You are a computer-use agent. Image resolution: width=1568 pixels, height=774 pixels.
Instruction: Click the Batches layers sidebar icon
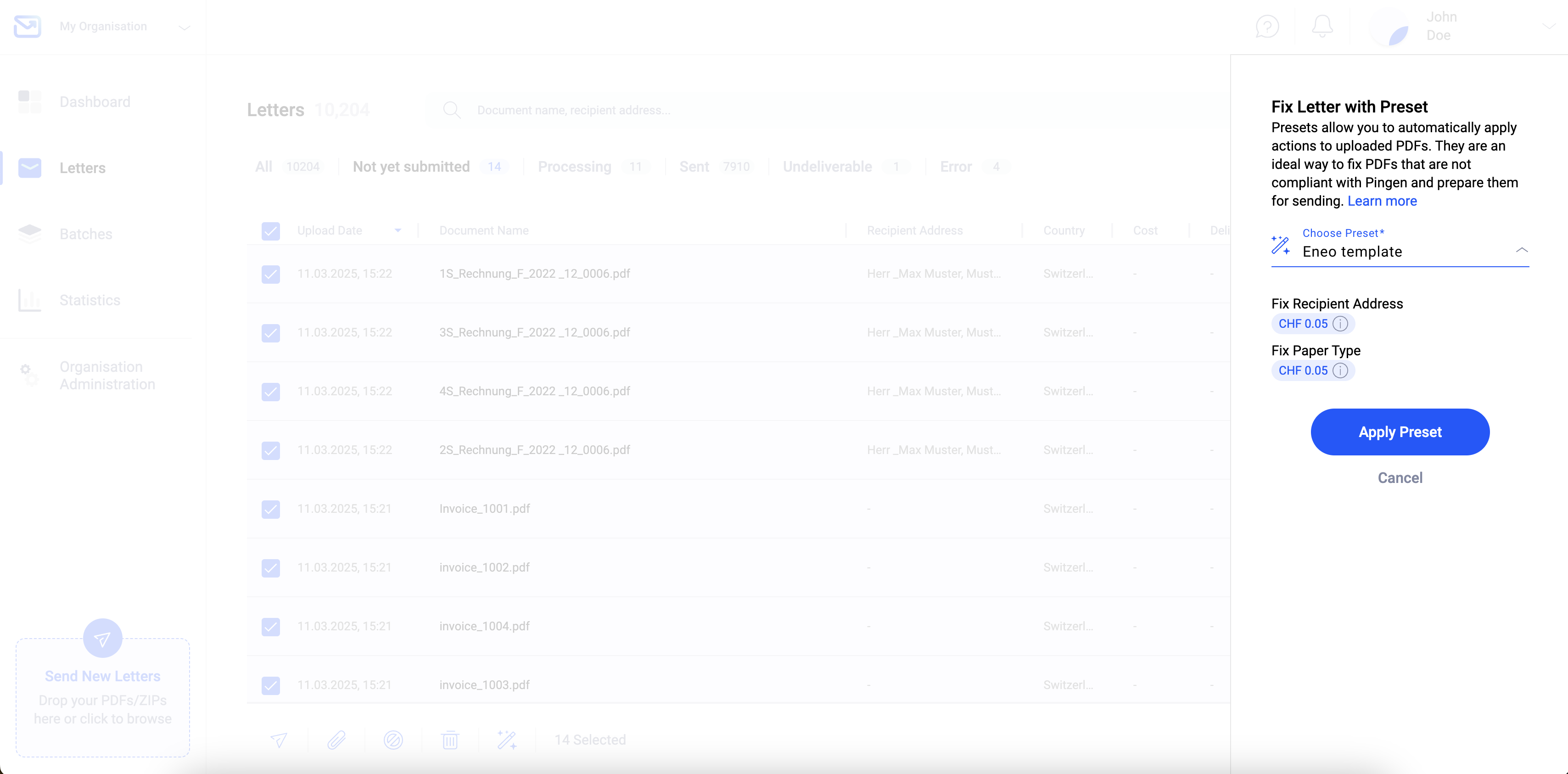tap(29, 234)
